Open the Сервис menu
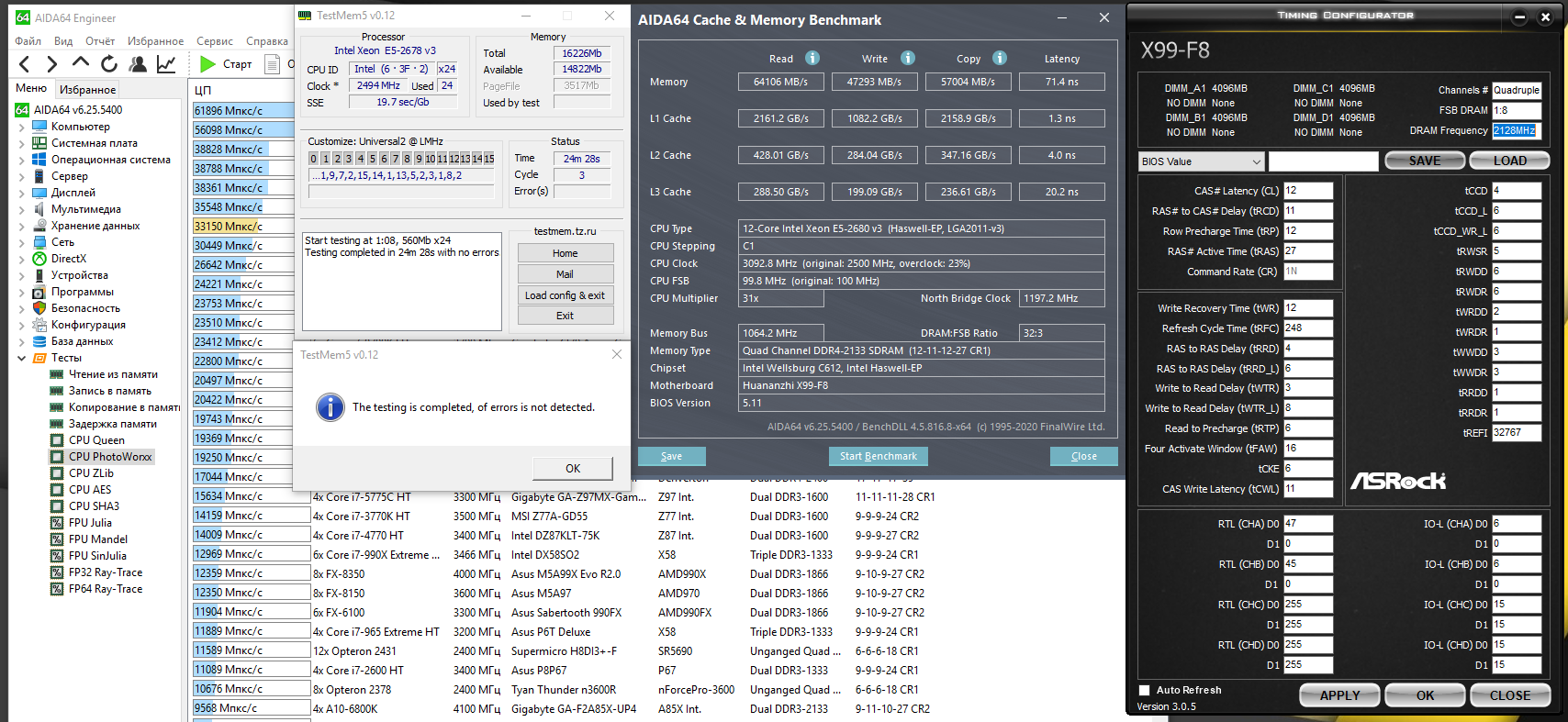 [x=215, y=41]
